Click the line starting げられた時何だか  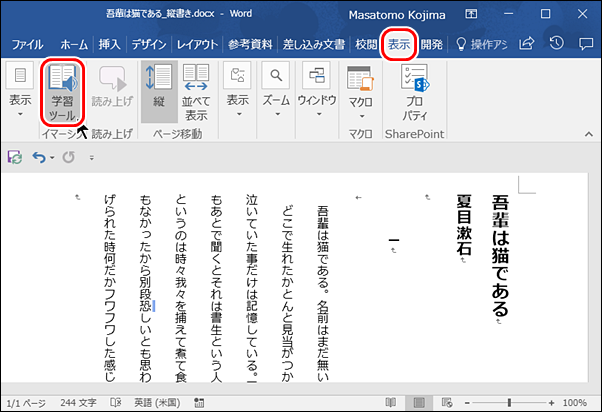110,288
